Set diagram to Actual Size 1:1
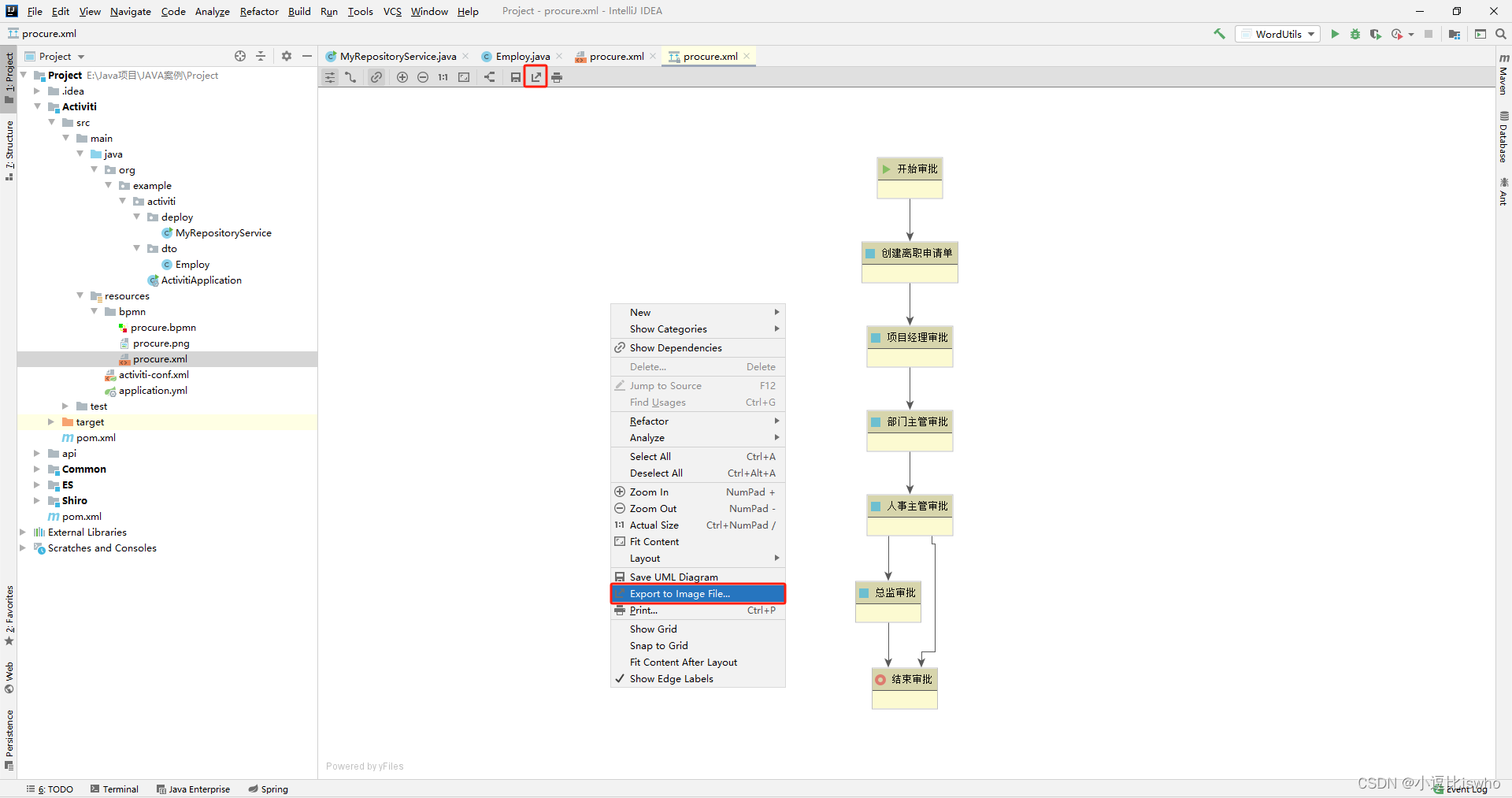The width and height of the screenshot is (1512, 798). point(443,77)
